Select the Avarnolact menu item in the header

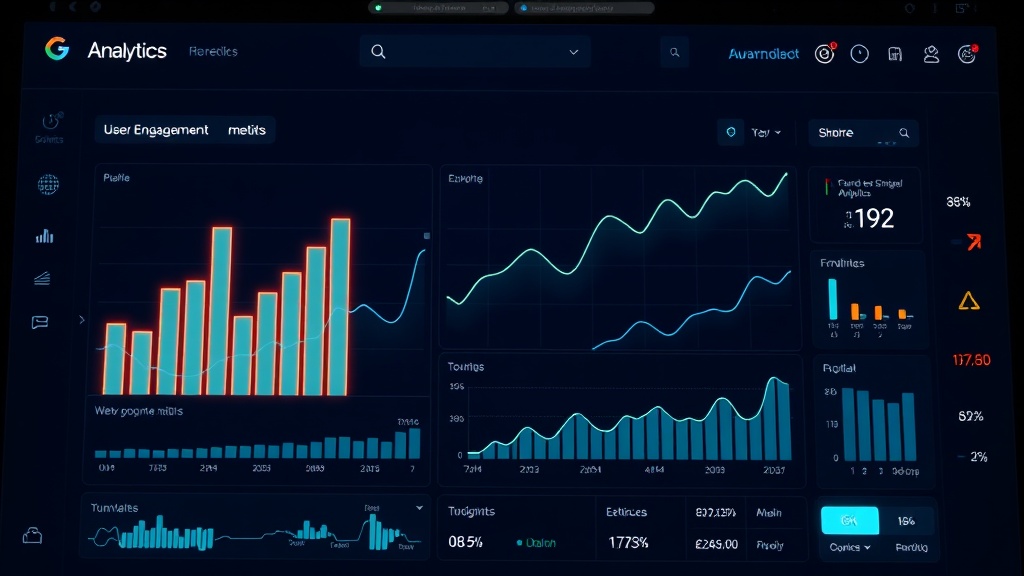tap(763, 55)
